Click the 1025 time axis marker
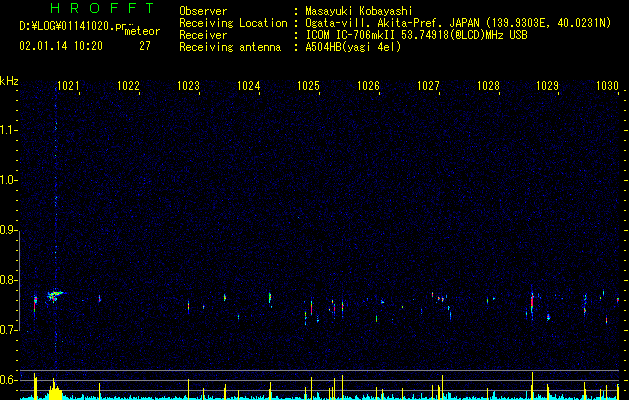The height and width of the screenshot is (400, 629). coord(308,86)
